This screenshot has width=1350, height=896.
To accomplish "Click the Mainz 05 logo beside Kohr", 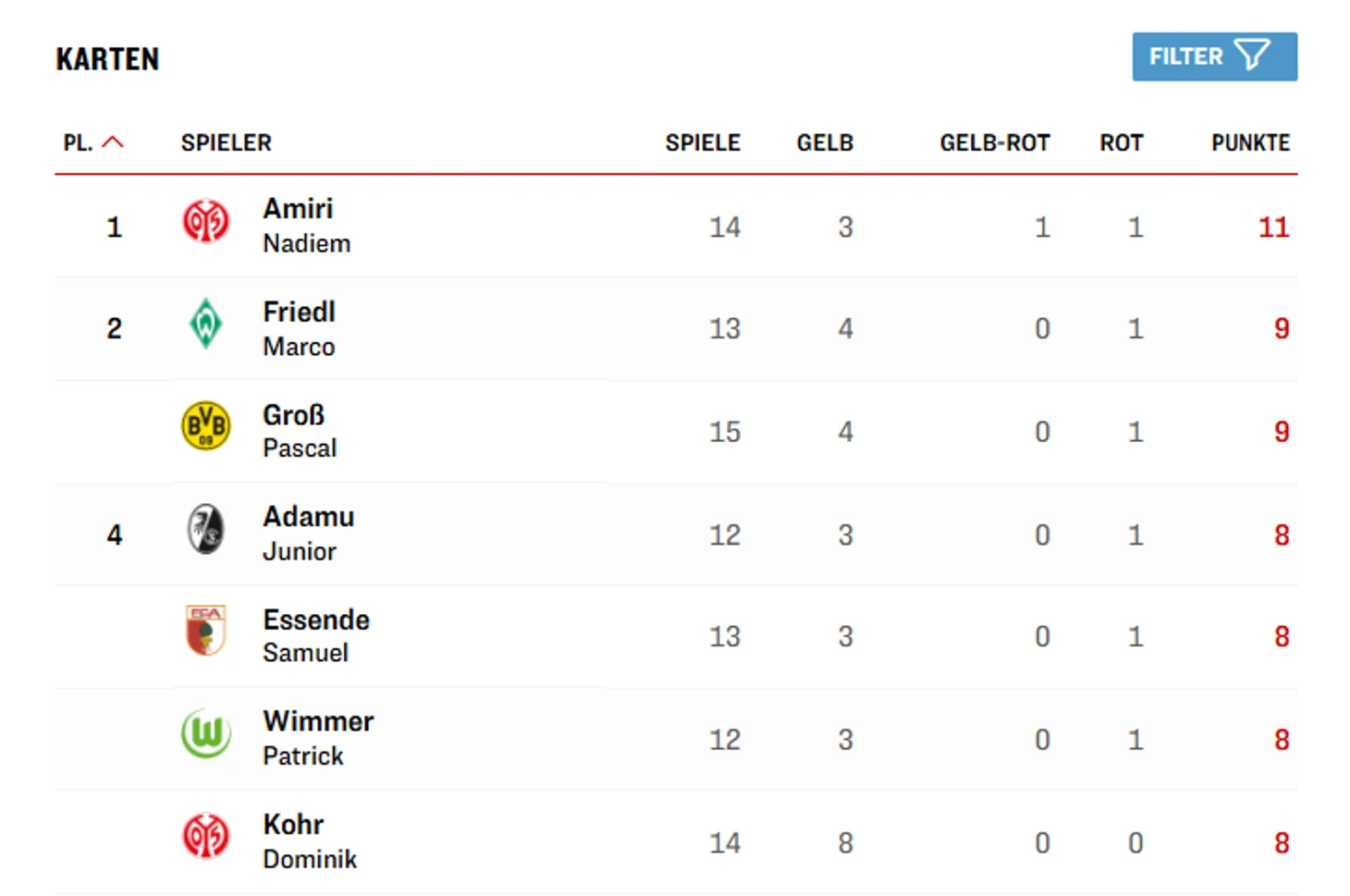I will click(205, 836).
